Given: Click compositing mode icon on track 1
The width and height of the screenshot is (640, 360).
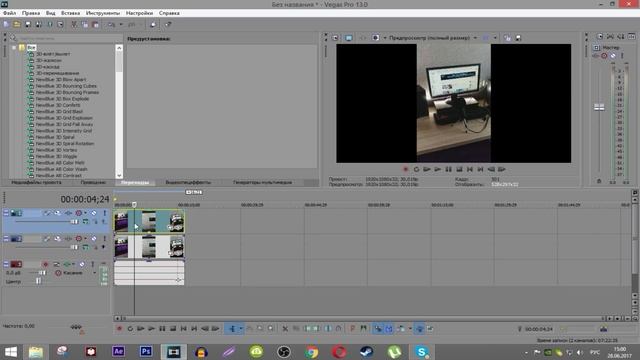Looking at the screenshot, I should coord(86,222).
